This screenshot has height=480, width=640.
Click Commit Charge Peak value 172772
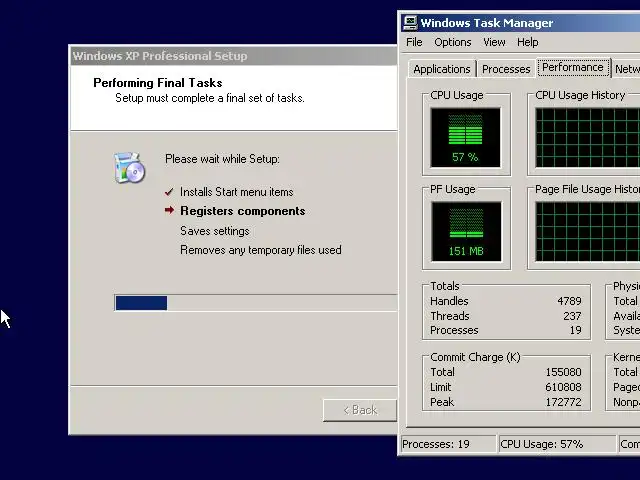563,402
